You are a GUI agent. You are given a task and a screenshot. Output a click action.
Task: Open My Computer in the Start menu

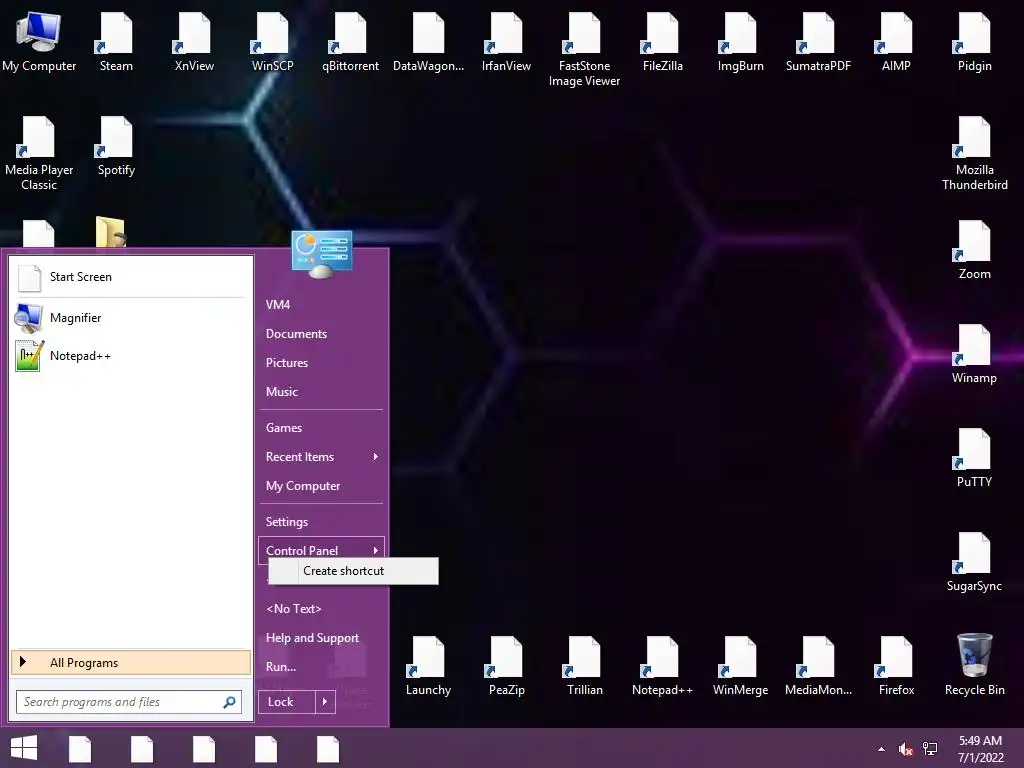click(321, 486)
